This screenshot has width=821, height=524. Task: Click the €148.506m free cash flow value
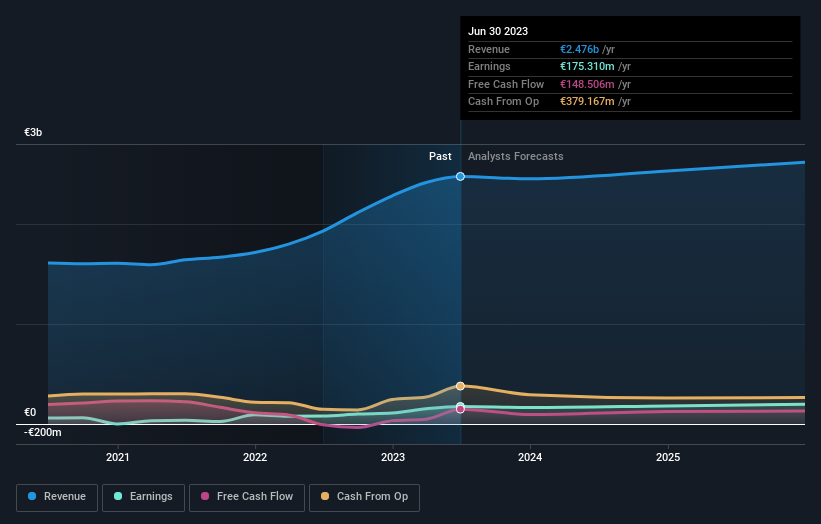point(587,84)
